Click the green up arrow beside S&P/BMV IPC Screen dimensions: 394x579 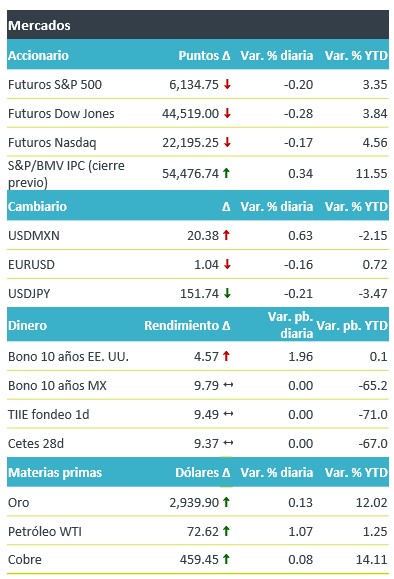[x=226, y=173]
